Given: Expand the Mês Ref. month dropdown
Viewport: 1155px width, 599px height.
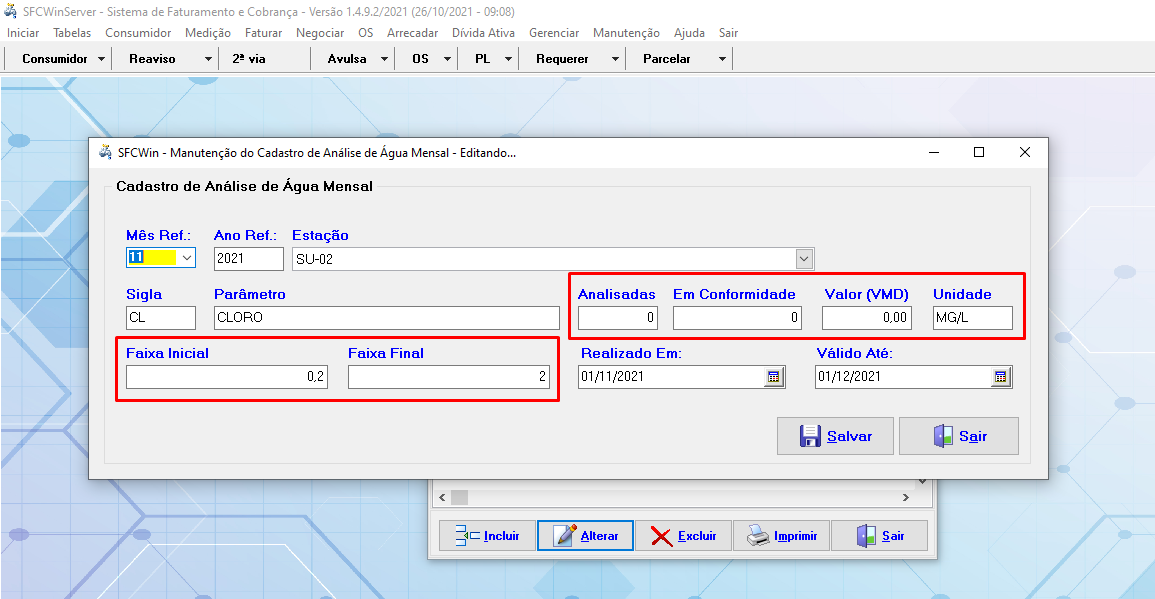Looking at the screenshot, I should coord(186,258).
